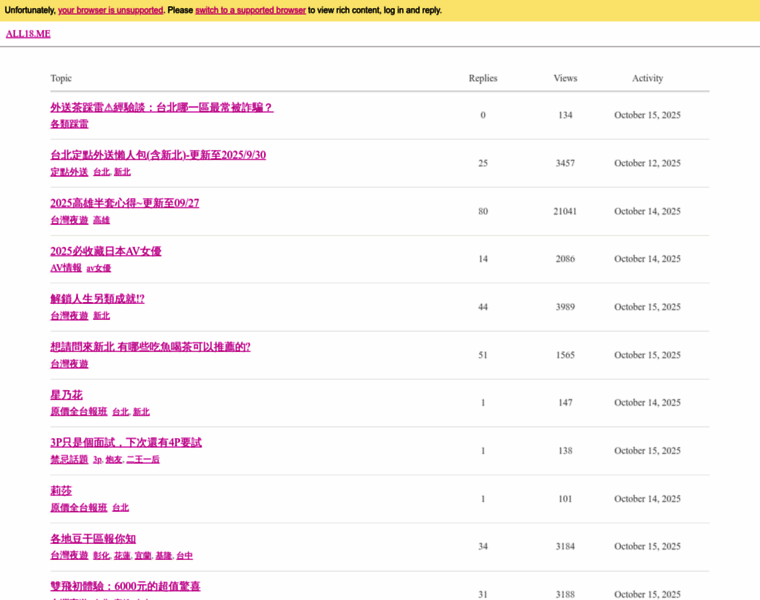The height and width of the screenshot is (600, 760).
Task: Select the AV情報 category link
Action: tap(66, 268)
